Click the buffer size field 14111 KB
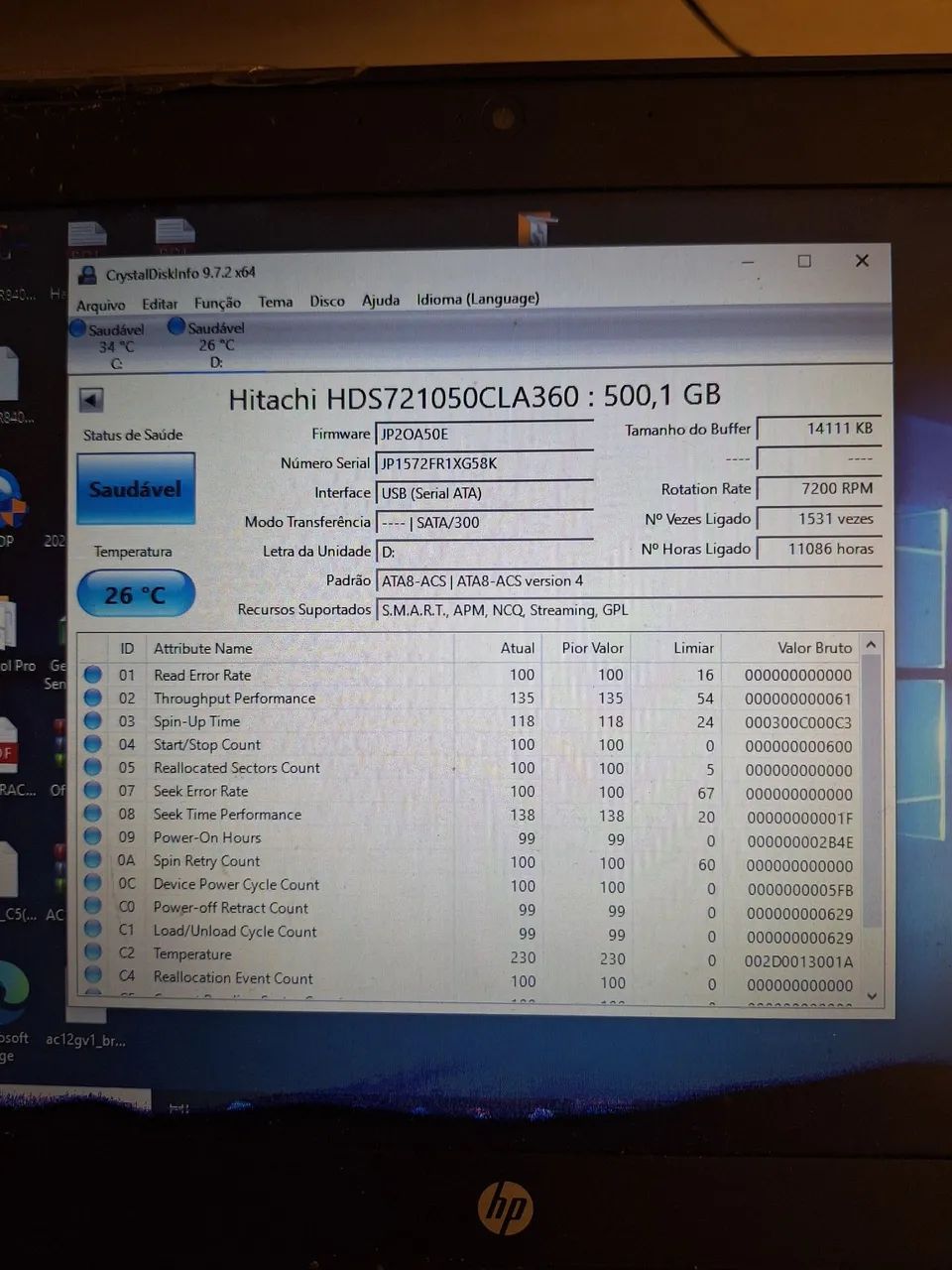The image size is (952, 1270). [x=819, y=429]
